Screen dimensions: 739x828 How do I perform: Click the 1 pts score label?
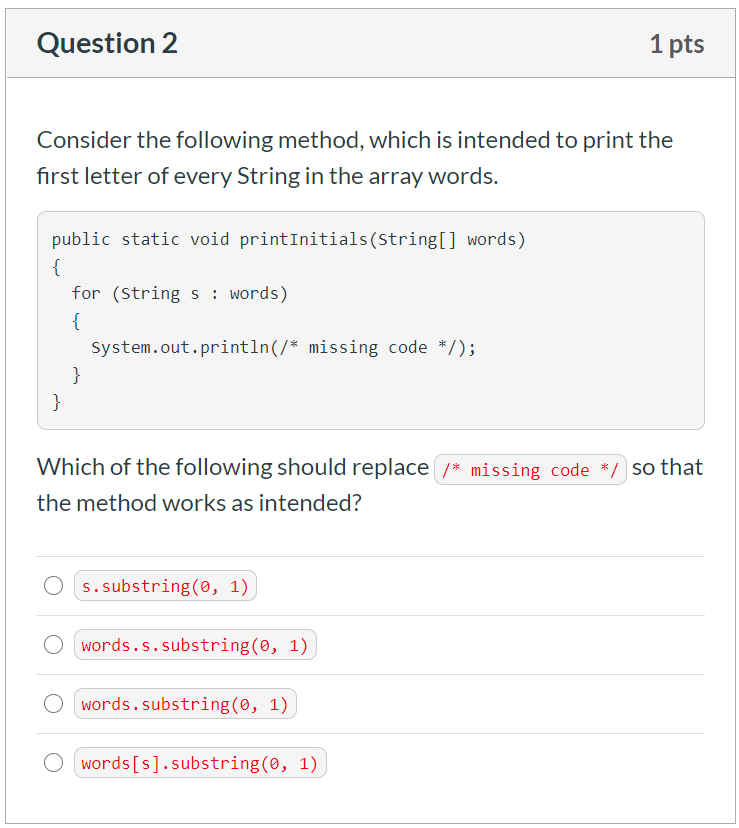tap(677, 44)
